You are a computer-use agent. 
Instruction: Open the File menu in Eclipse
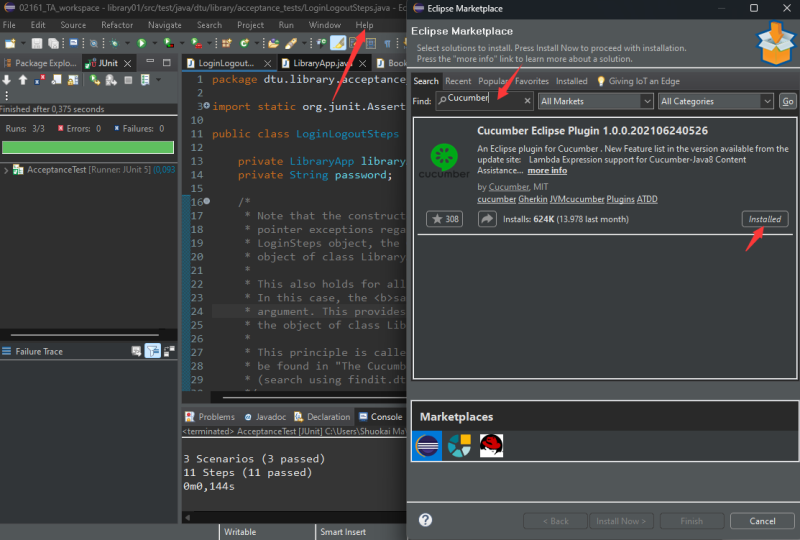9,24
